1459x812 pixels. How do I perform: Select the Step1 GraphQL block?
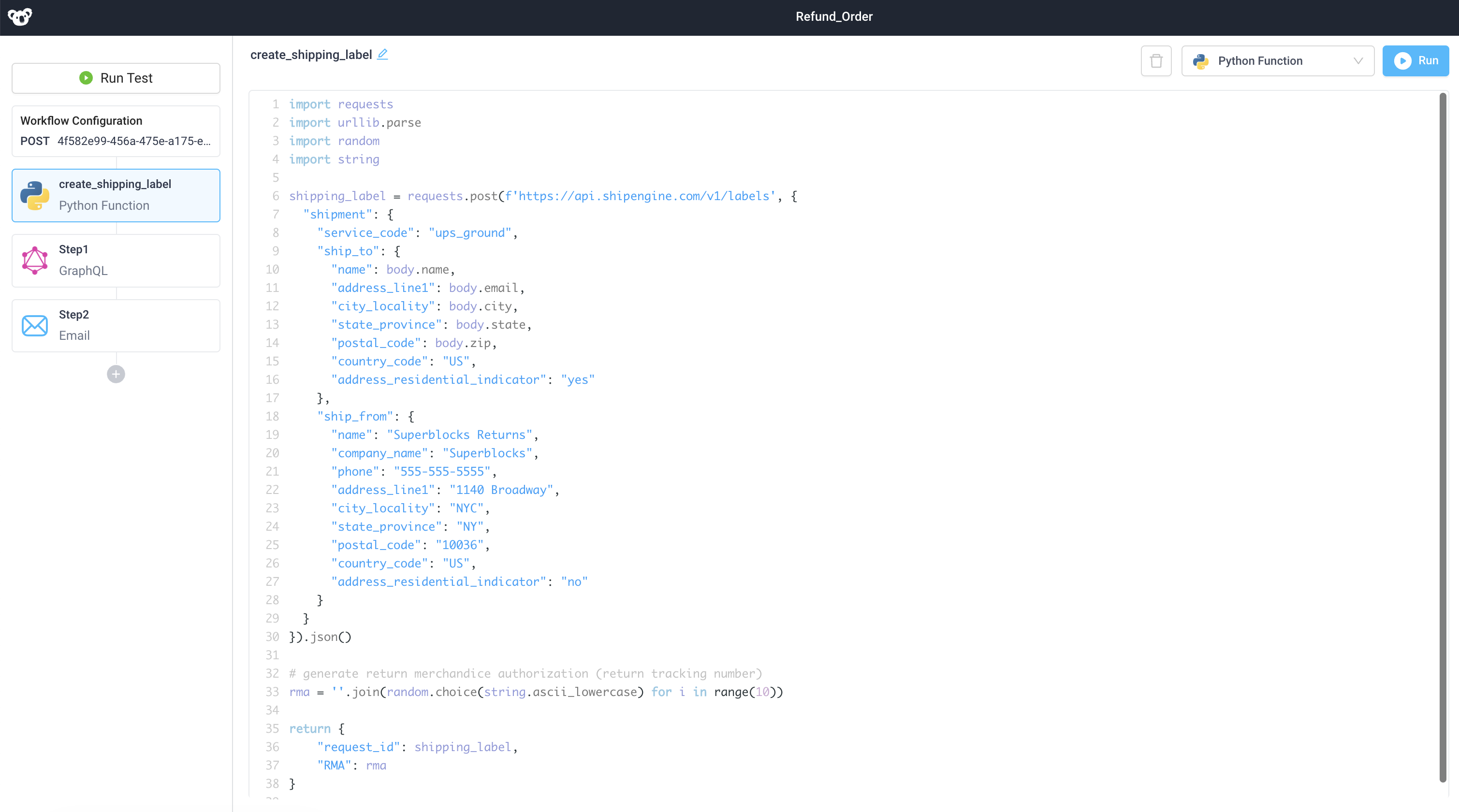[x=116, y=260]
